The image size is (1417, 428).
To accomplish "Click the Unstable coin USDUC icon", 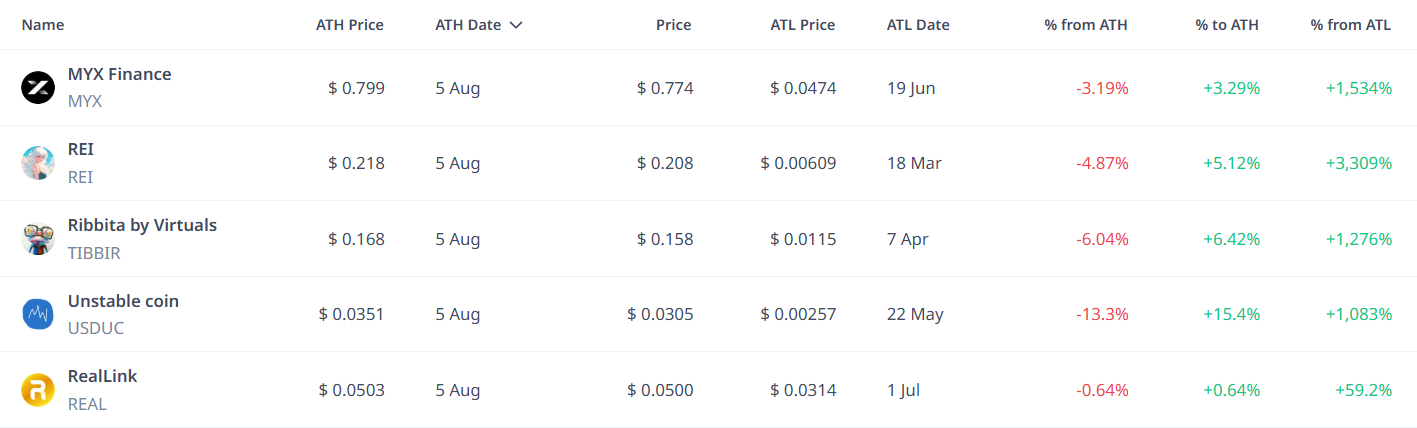I will point(38,314).
